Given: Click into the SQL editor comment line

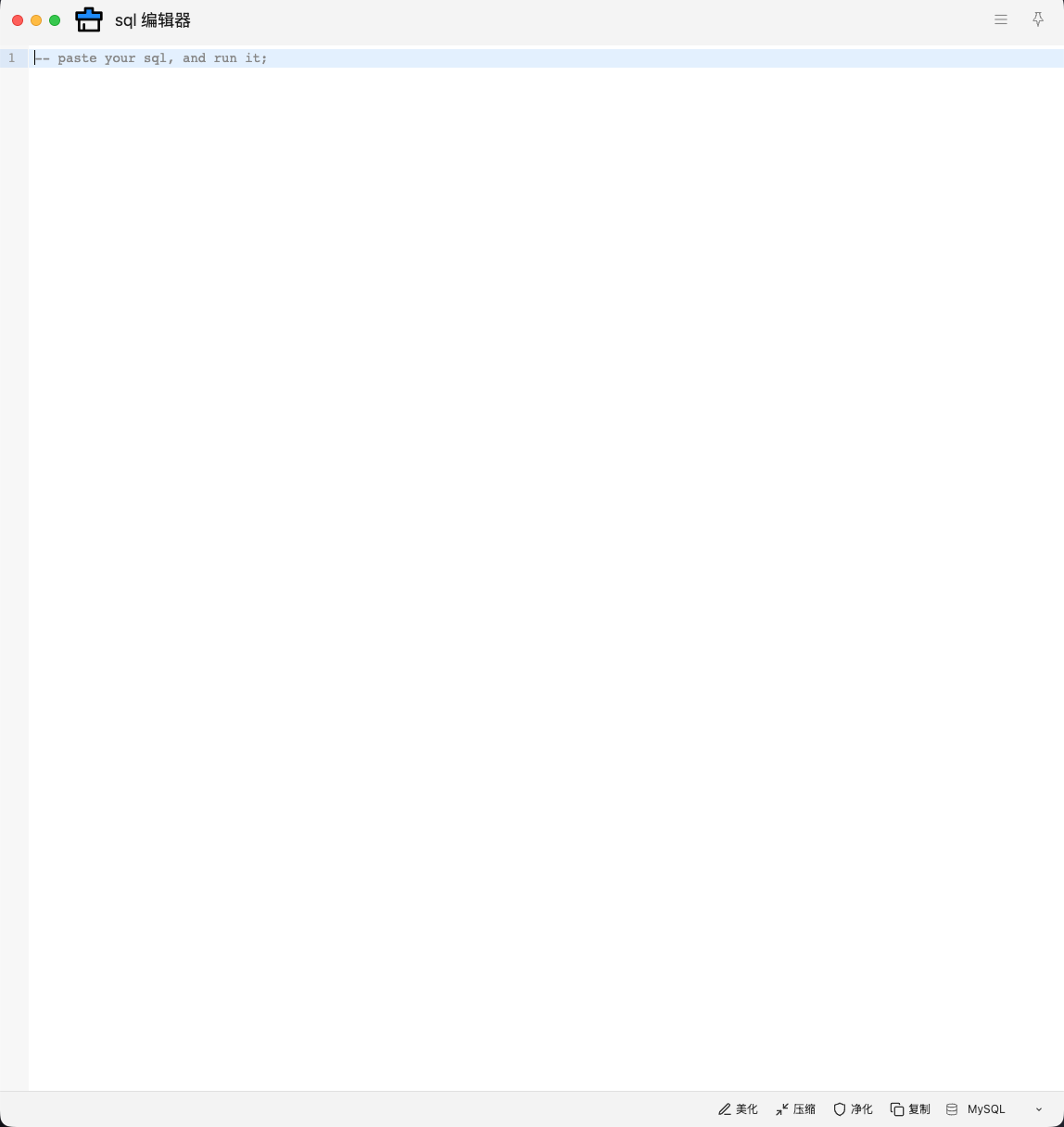Looking at the screenshot, I should 546,58.
